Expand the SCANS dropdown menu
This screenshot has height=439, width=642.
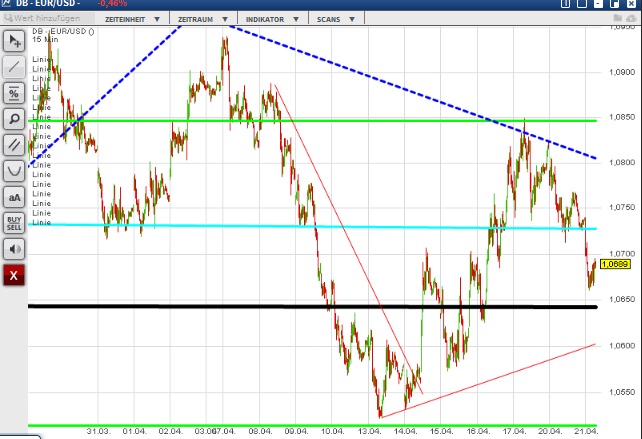(x=336, y=19)
